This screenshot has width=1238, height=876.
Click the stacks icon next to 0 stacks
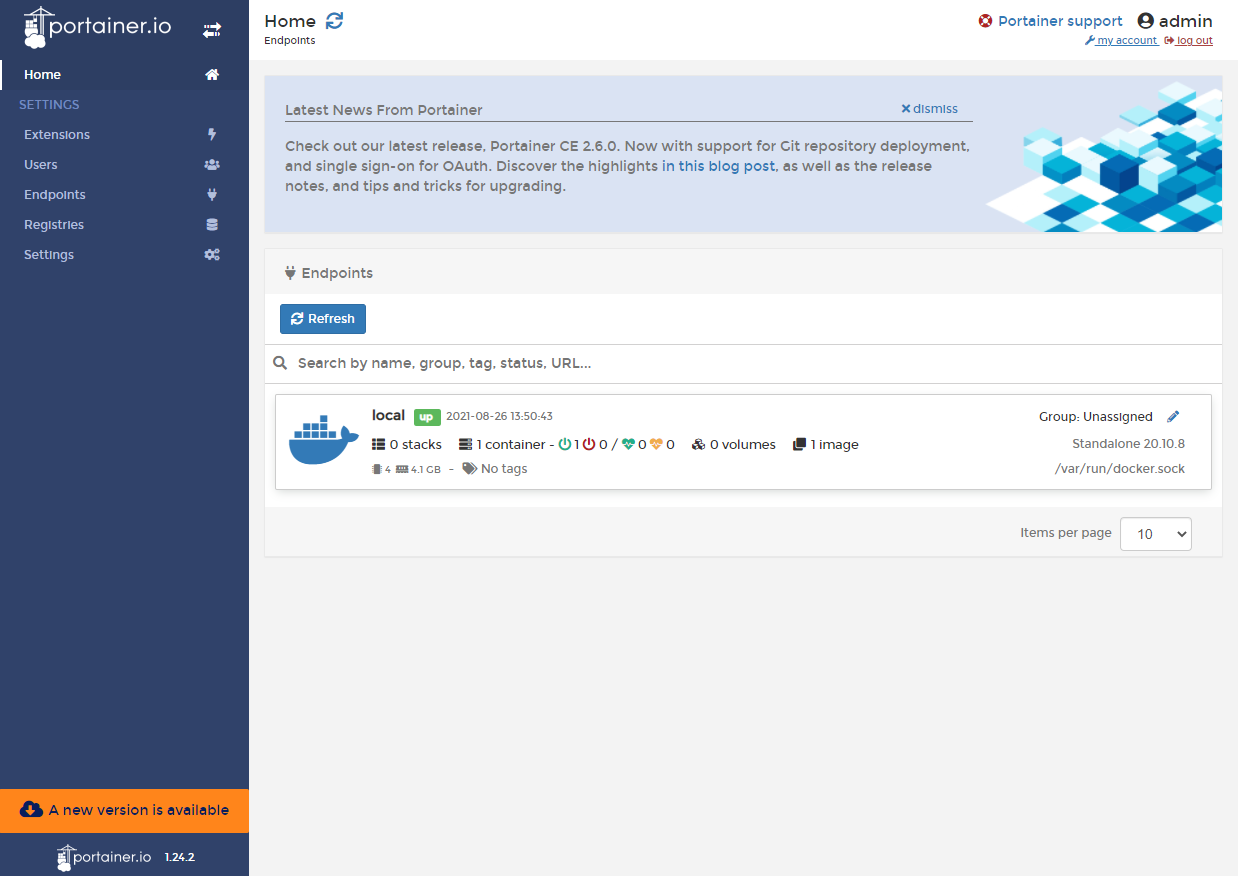pos(378,444)
